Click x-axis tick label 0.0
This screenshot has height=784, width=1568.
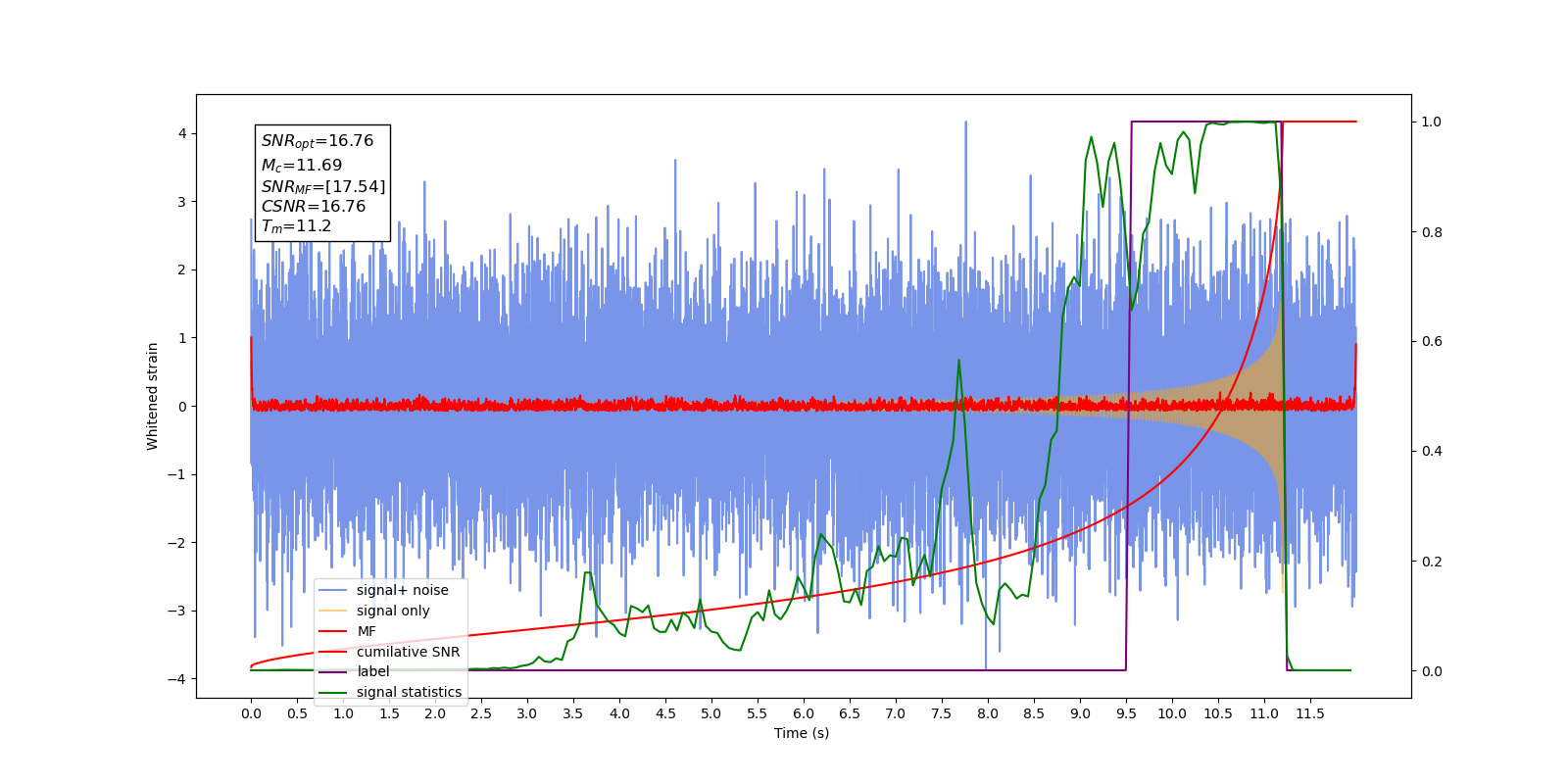point(251,713)
